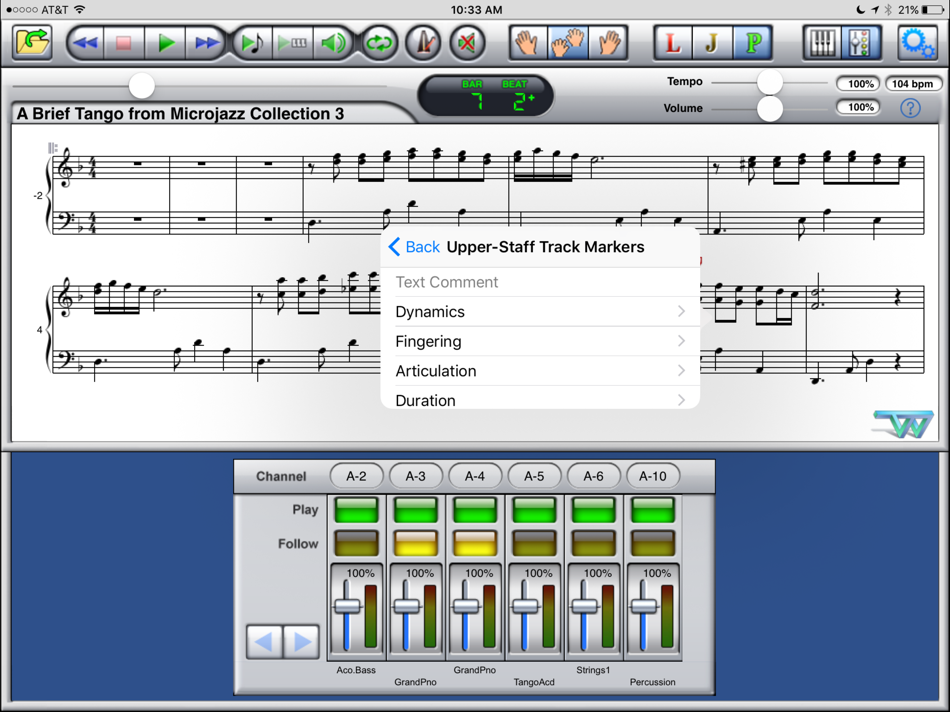Click the Aco.Bass channel volume fader
Viewport: 950px width, 712px height.
(x=347, y=606)
